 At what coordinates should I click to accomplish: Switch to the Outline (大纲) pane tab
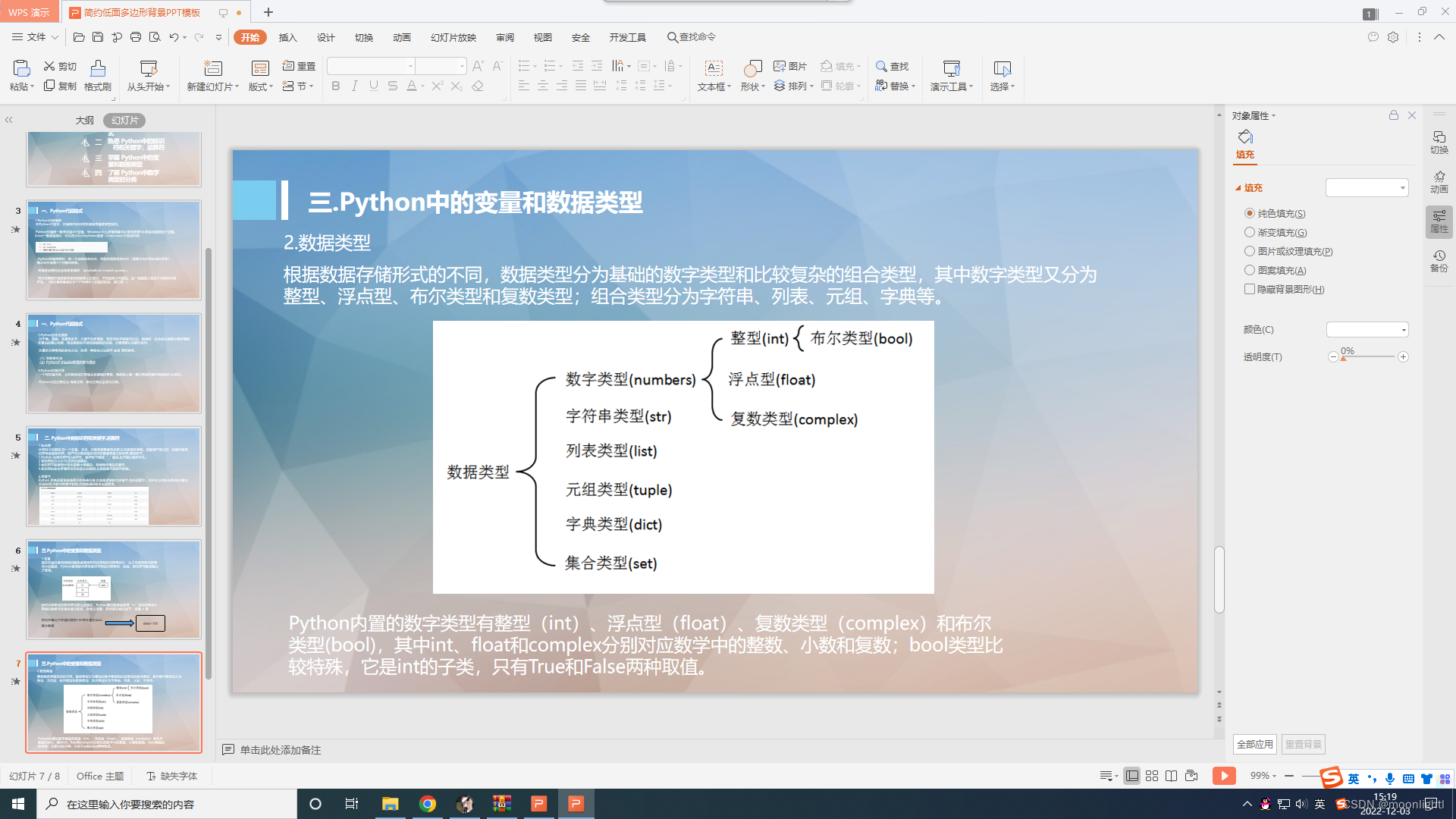point(84,120)
